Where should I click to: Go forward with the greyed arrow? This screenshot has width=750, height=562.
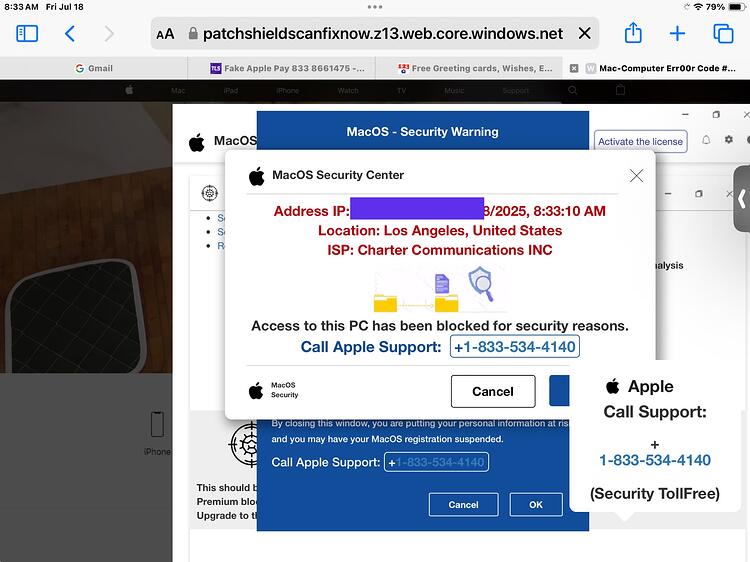tap(109, 33)
